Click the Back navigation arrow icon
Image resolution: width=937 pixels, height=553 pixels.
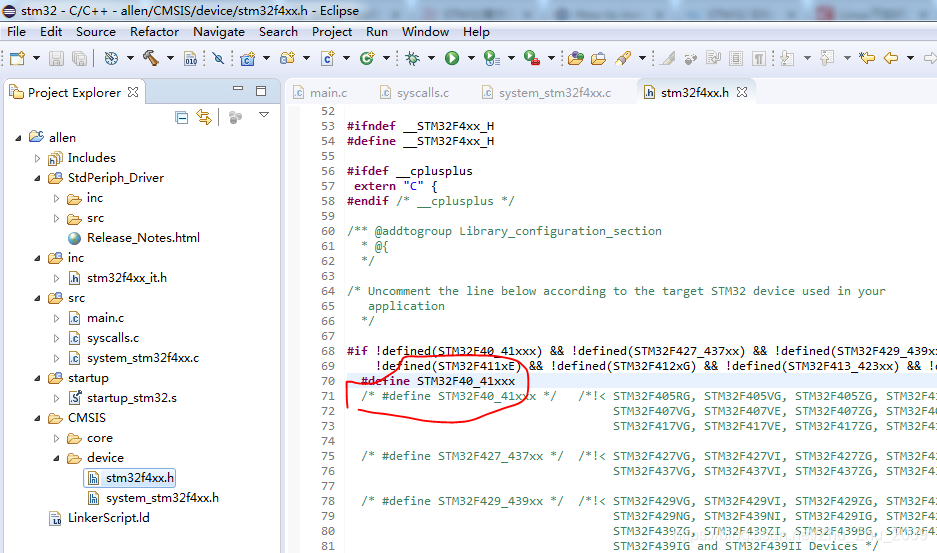tap(890, 58)
